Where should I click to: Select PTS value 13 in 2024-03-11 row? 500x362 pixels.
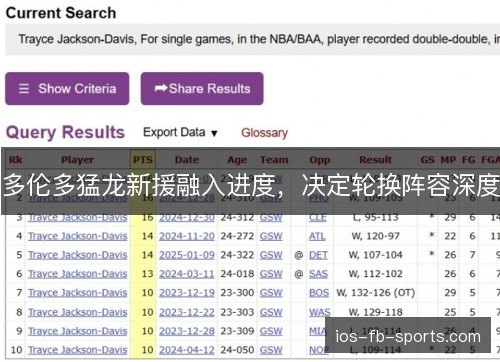pos(147,274)
